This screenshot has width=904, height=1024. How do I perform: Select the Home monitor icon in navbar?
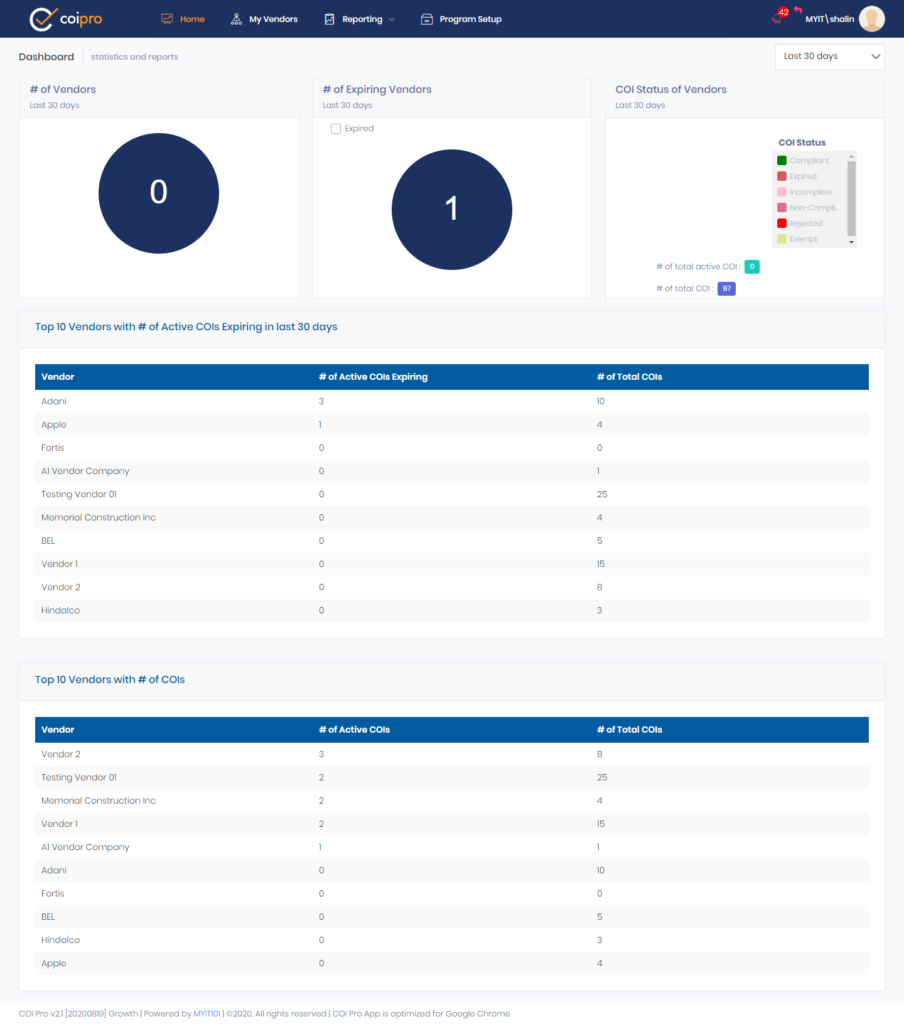[166, 17]
